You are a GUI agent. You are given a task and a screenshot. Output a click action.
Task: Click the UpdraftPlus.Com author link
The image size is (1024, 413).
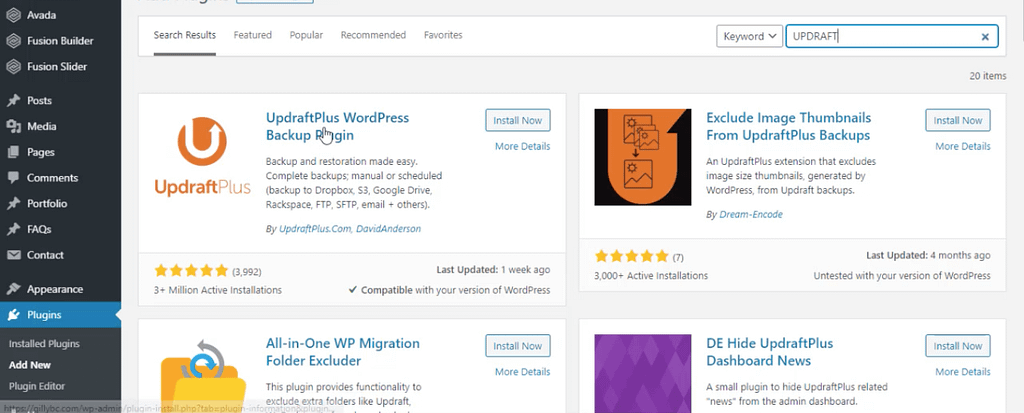point(315,229)
